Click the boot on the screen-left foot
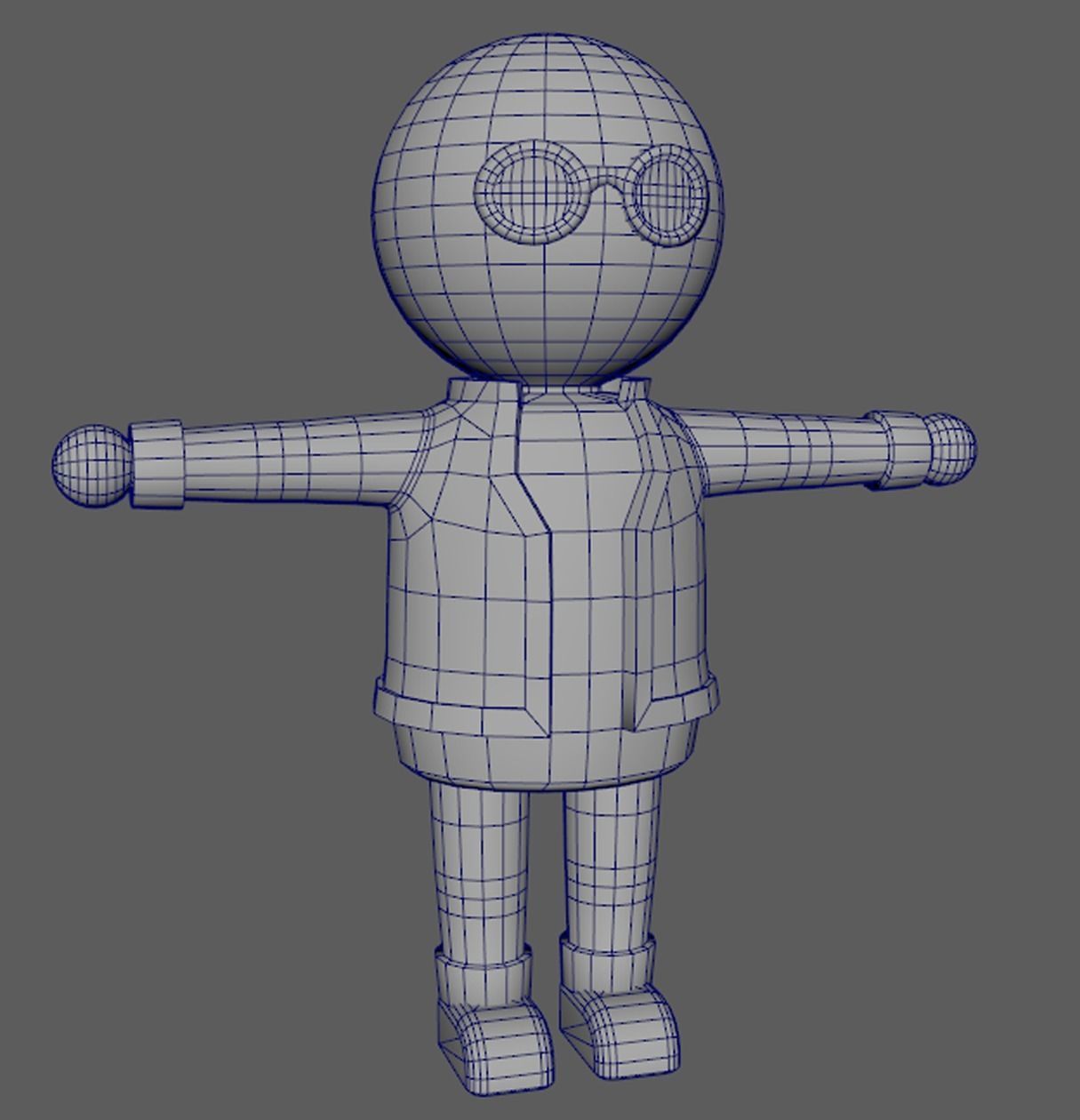Screen dimensions: 1080x1120 point(493,1022)
